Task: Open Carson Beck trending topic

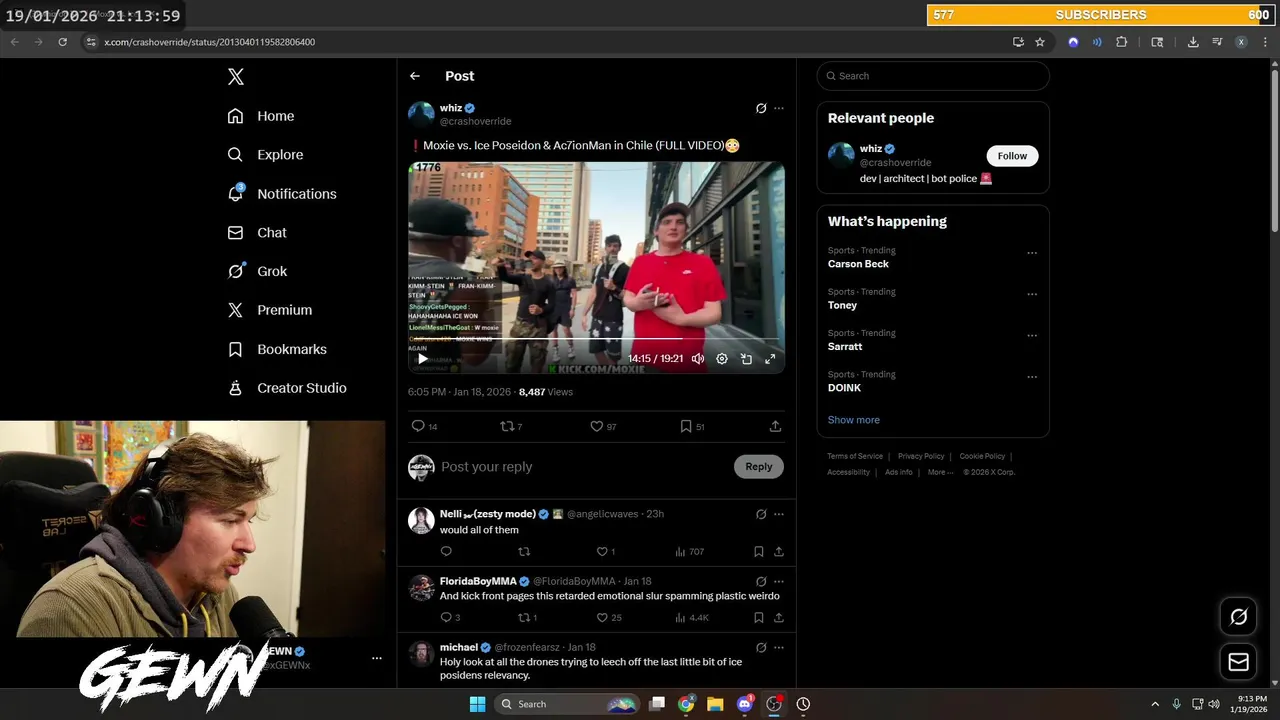Action: pos(858,264)
